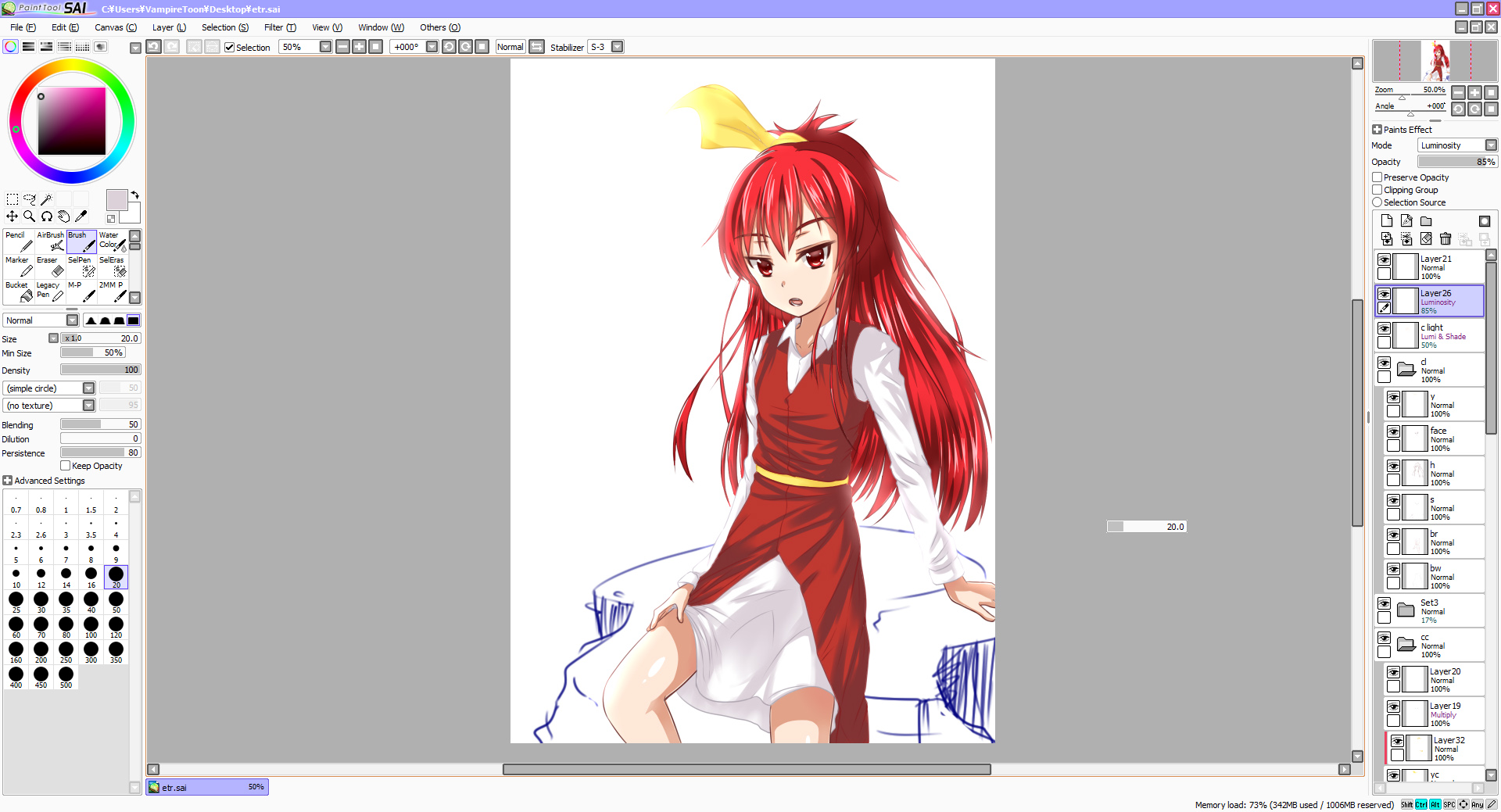1501x812 pixels.
Task: Select the magnifier zoom tool
Action: pos(30,216)
